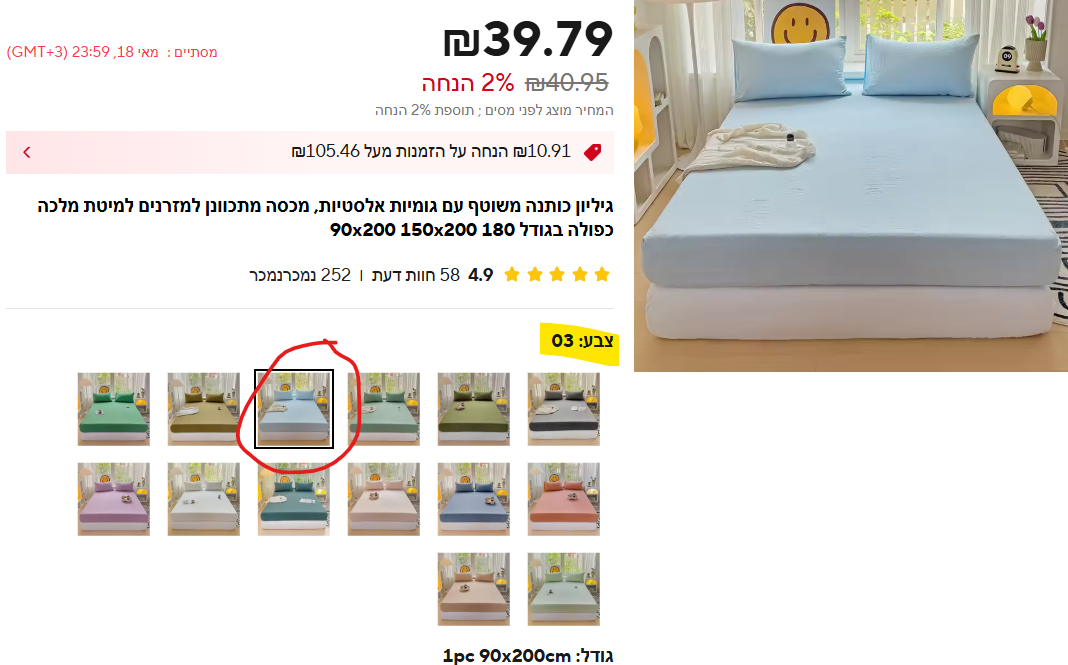Select the bright green bedsheet color swatch

pyautogui.click(x=114, y=409)
